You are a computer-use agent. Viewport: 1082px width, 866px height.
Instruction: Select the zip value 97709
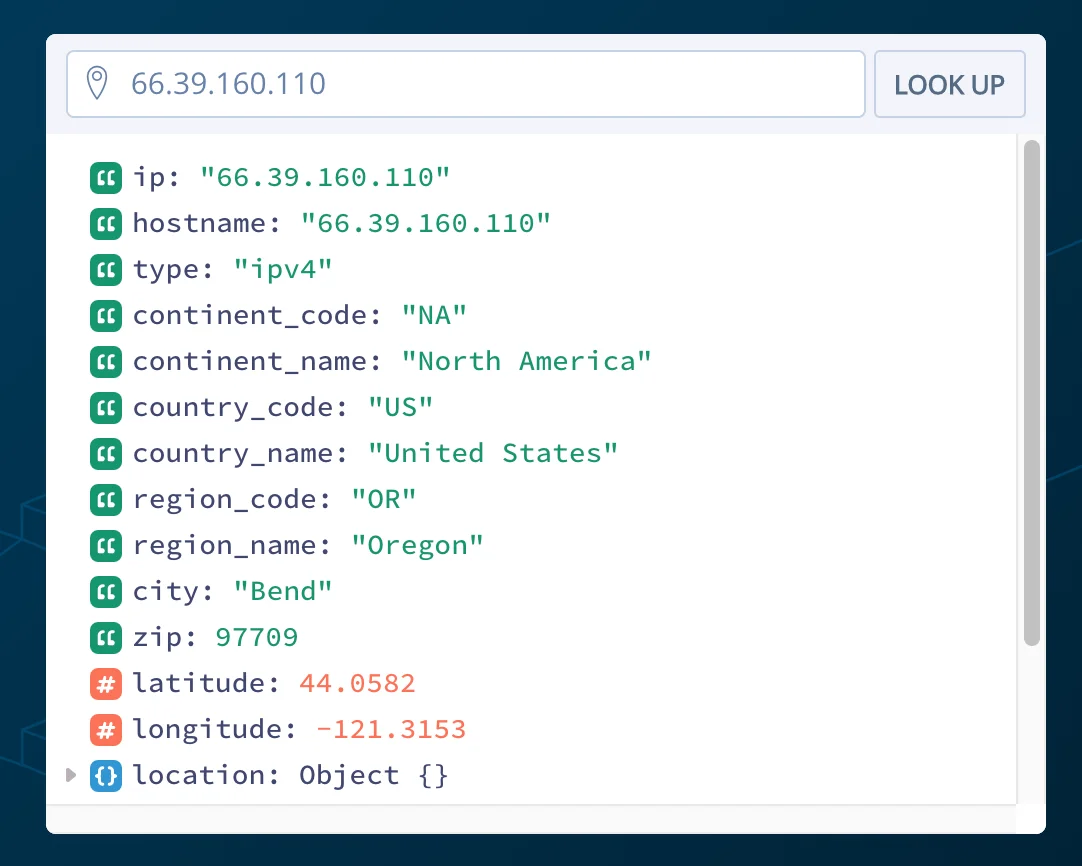257,638
